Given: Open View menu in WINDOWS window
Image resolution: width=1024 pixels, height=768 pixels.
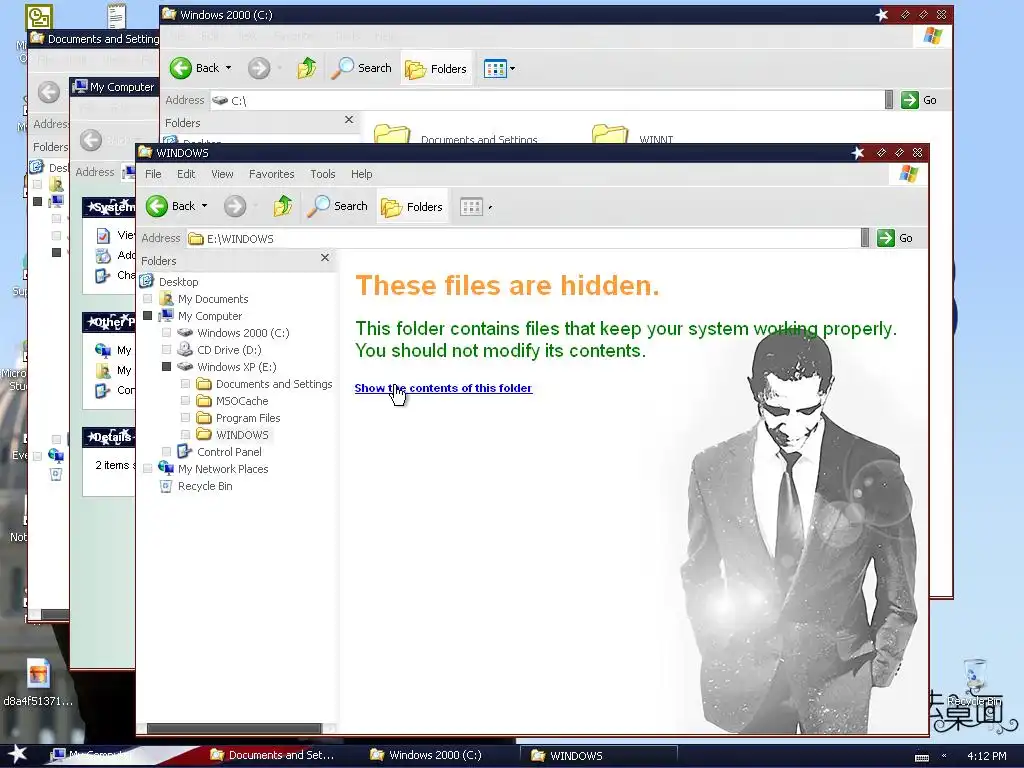Looking at the screenshot, I should pyautogui.click(x=222, y=174).
